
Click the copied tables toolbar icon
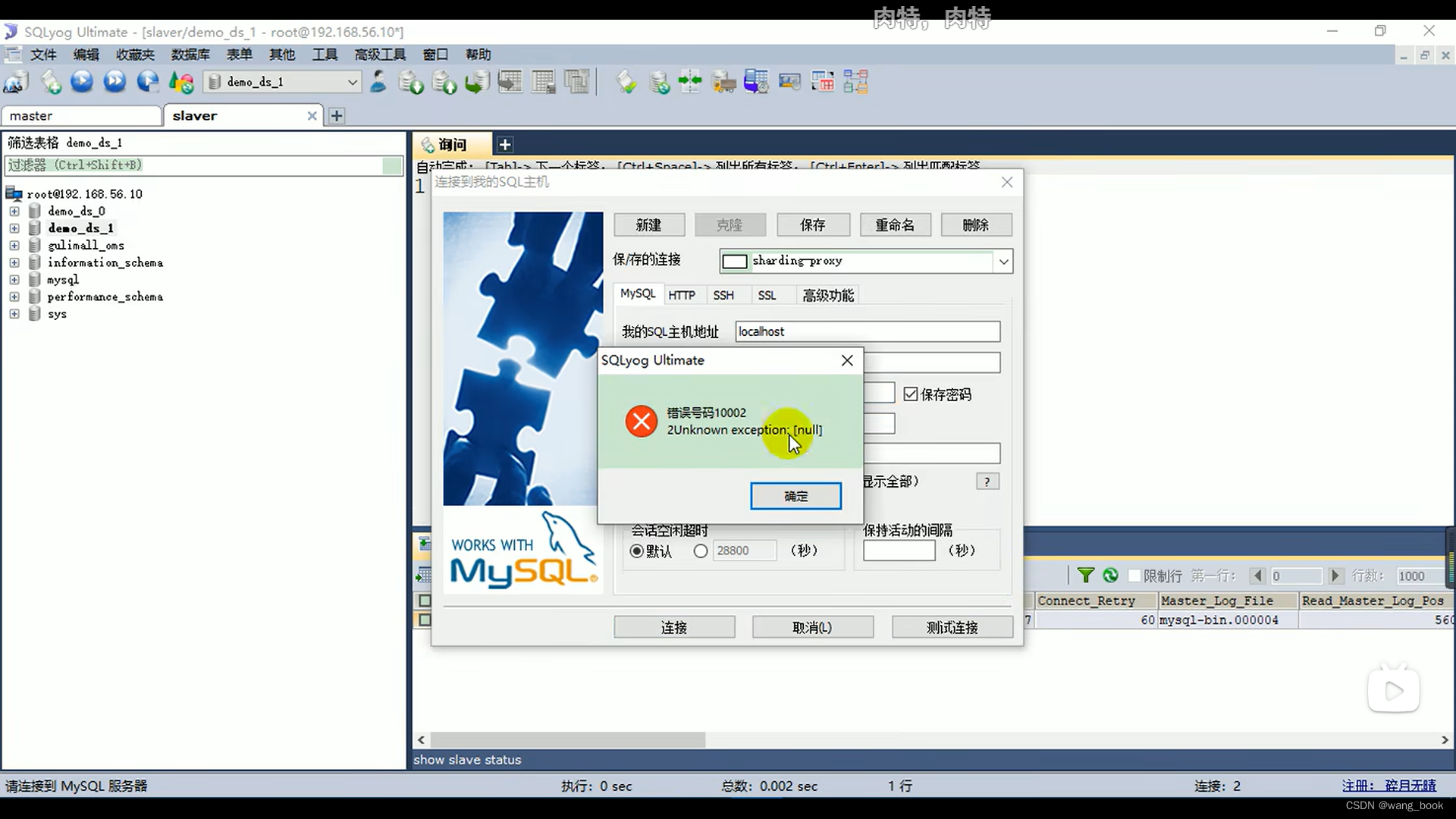point(576,81)
